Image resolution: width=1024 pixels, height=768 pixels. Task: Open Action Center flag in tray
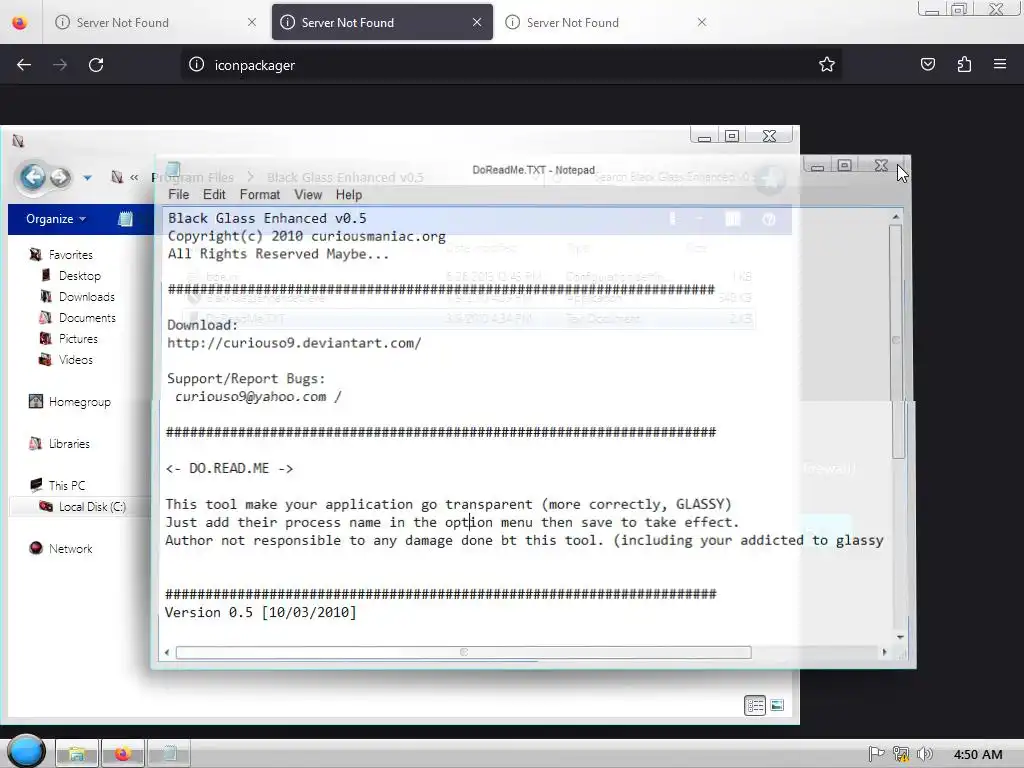(x=876, y=754)
